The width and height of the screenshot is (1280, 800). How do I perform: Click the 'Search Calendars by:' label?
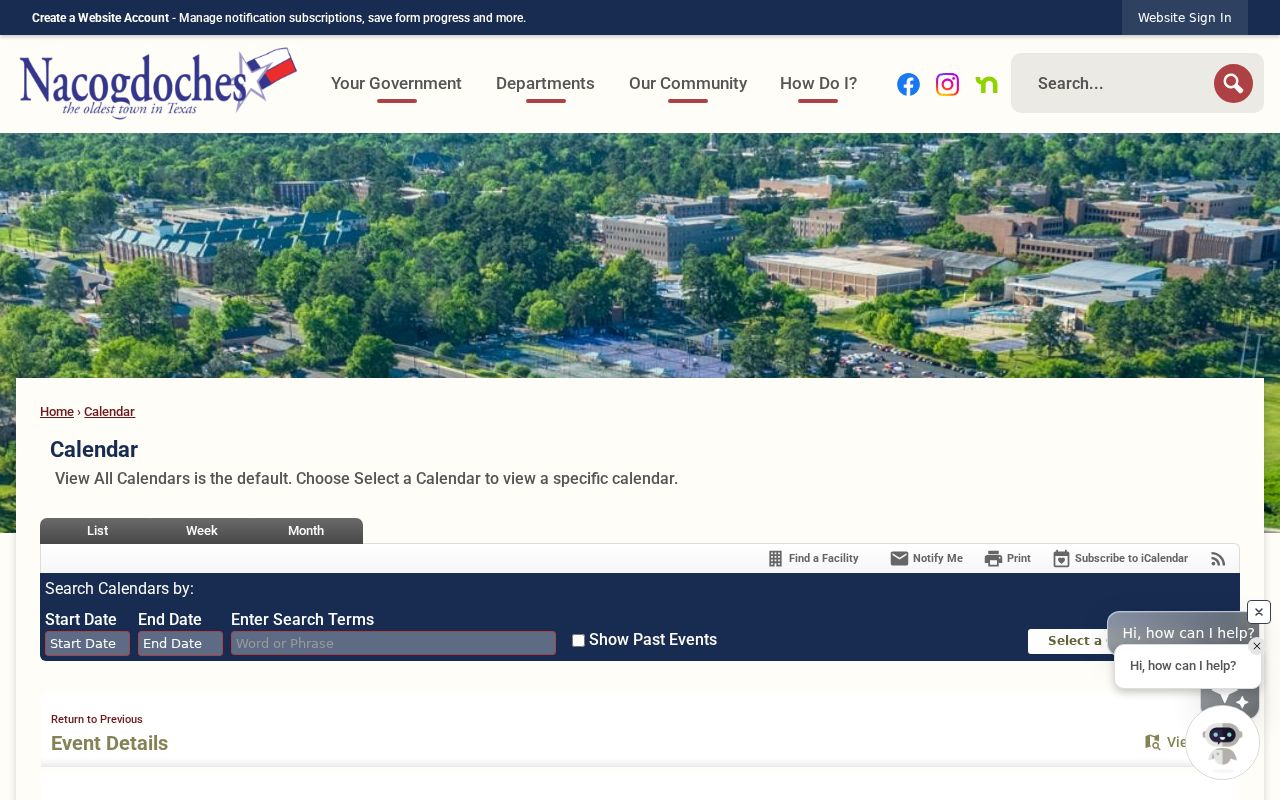119,589
